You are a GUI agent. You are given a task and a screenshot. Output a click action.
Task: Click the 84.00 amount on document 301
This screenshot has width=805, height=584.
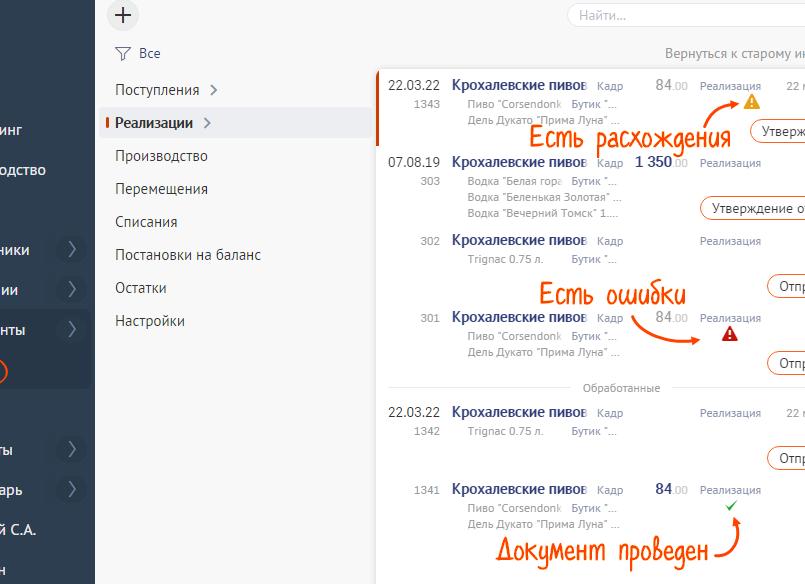click(671, 317)
